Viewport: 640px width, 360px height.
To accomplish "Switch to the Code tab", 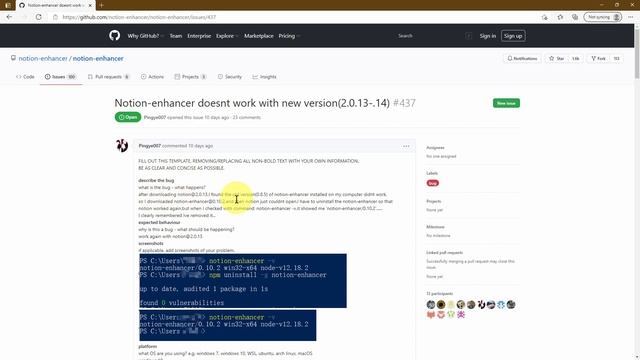I will tap(25, 77).
